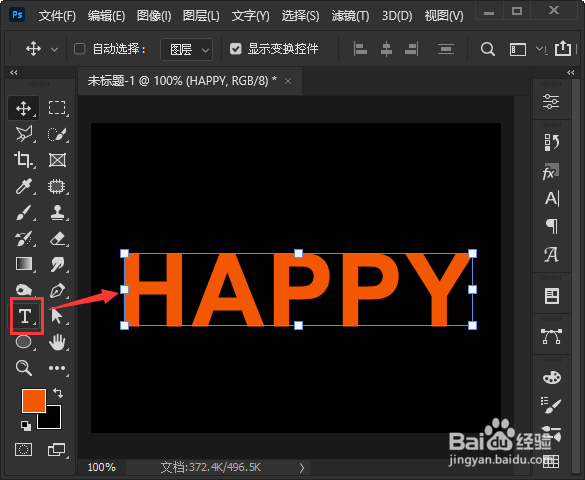This screenshot has width=585, height=480.
Task: Select the Brush tool
Action: [x=24, y=213]
